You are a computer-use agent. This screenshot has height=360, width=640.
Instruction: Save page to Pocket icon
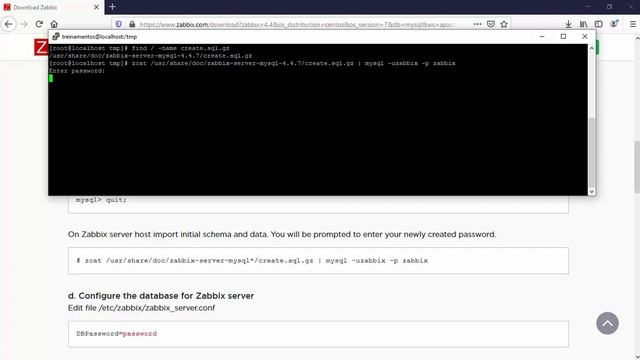coord(491,24)
